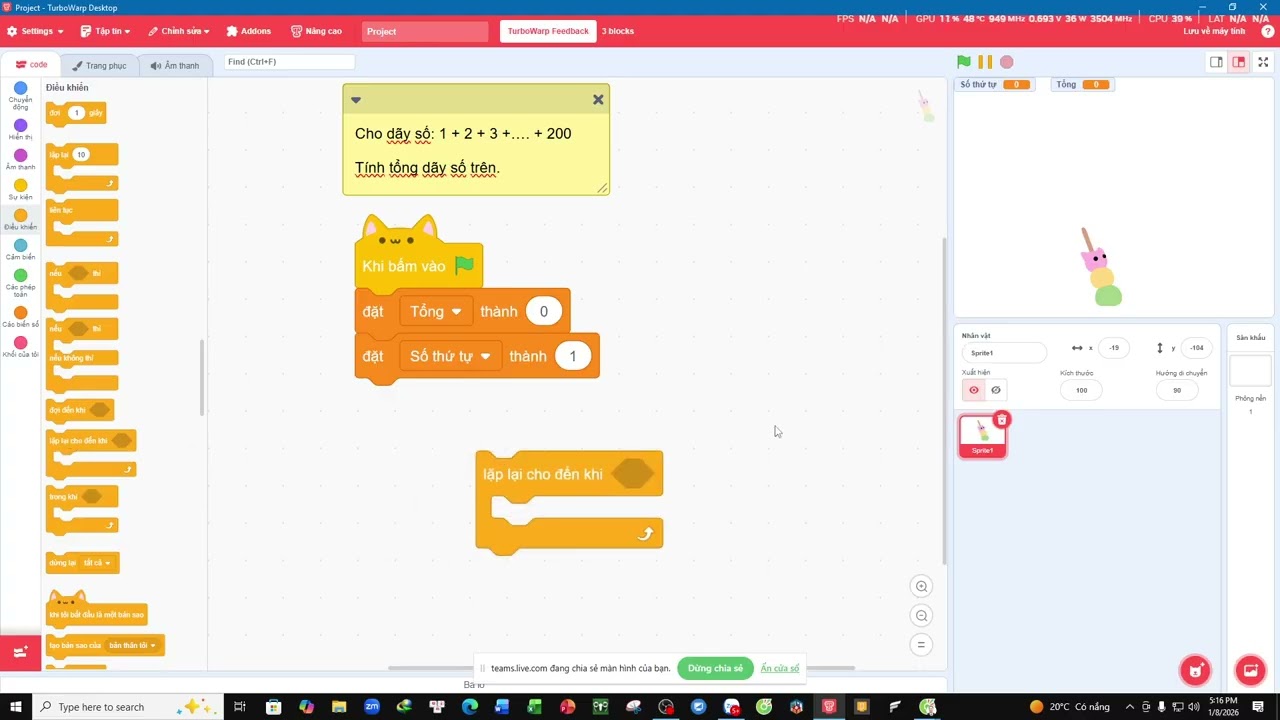The image size is (1280, 720).
Task: Edit the project title field
Action: 425,31
